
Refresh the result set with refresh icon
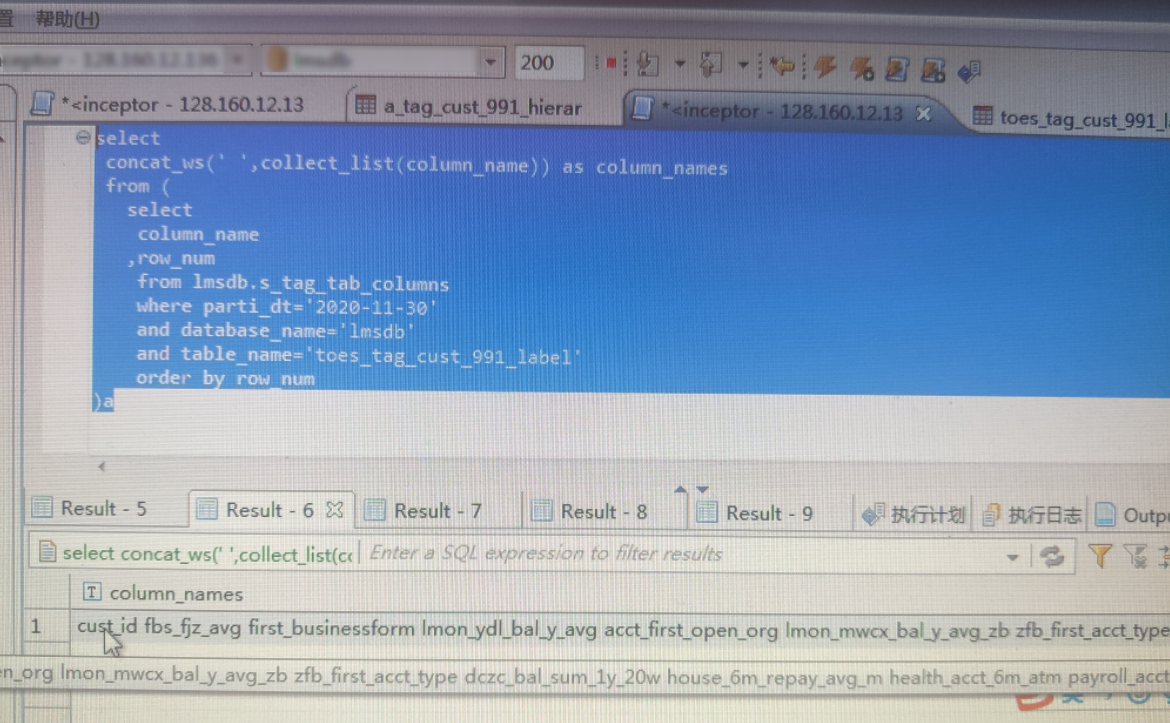coord(1051,556)
